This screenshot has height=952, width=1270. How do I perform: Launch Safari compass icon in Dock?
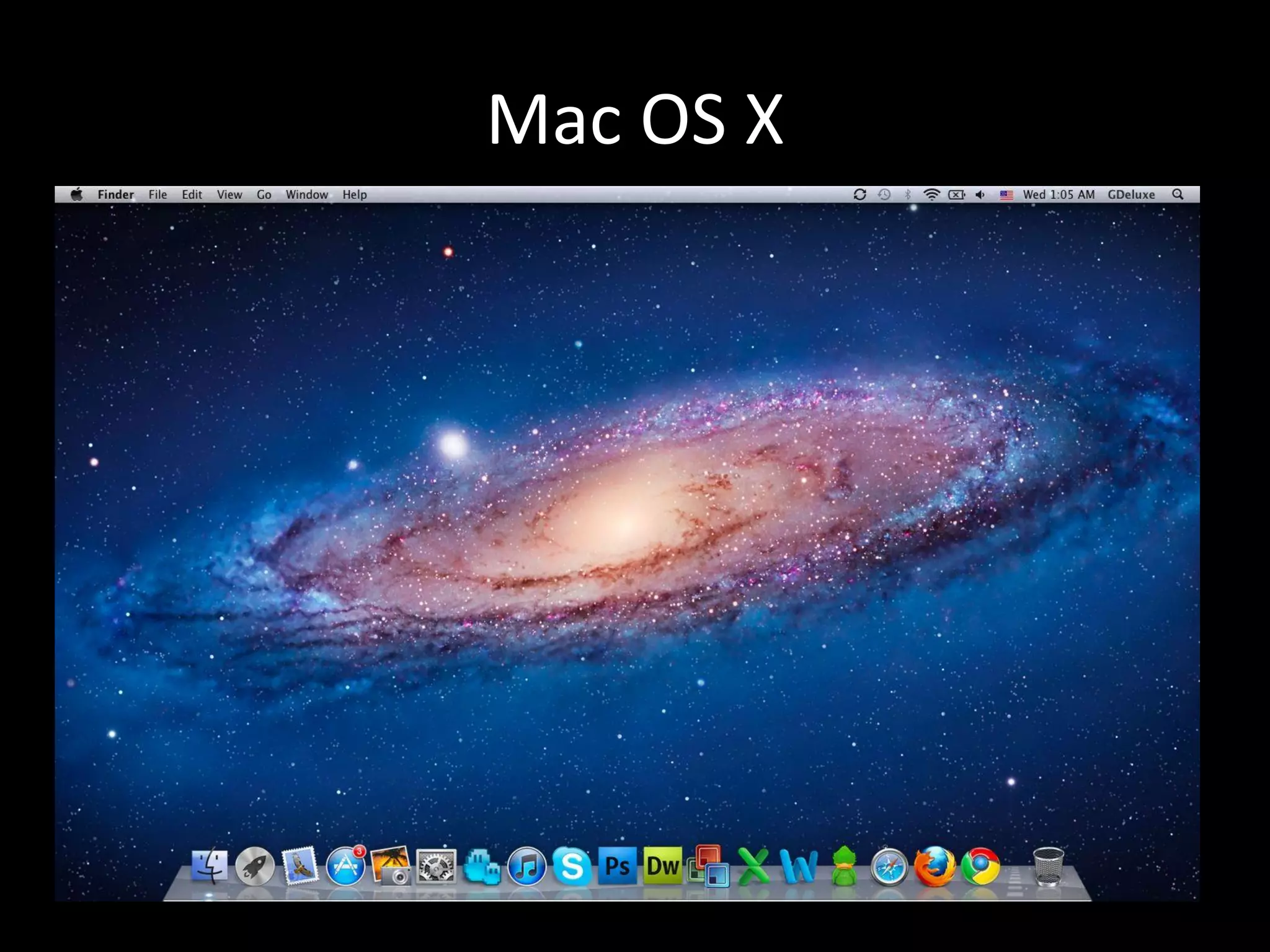click(889, 866)
